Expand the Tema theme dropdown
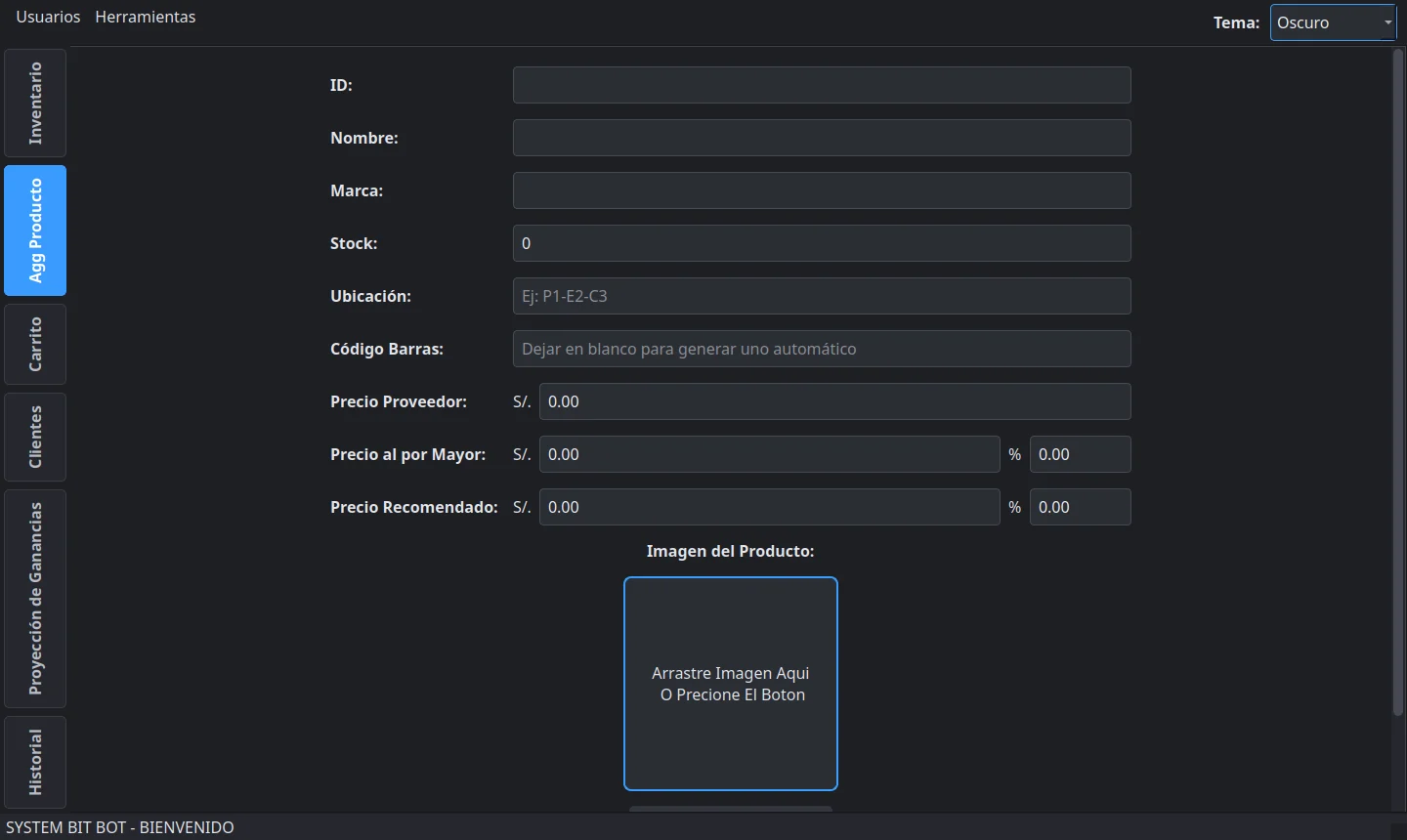1407x840 pixels. [1333, 22]
